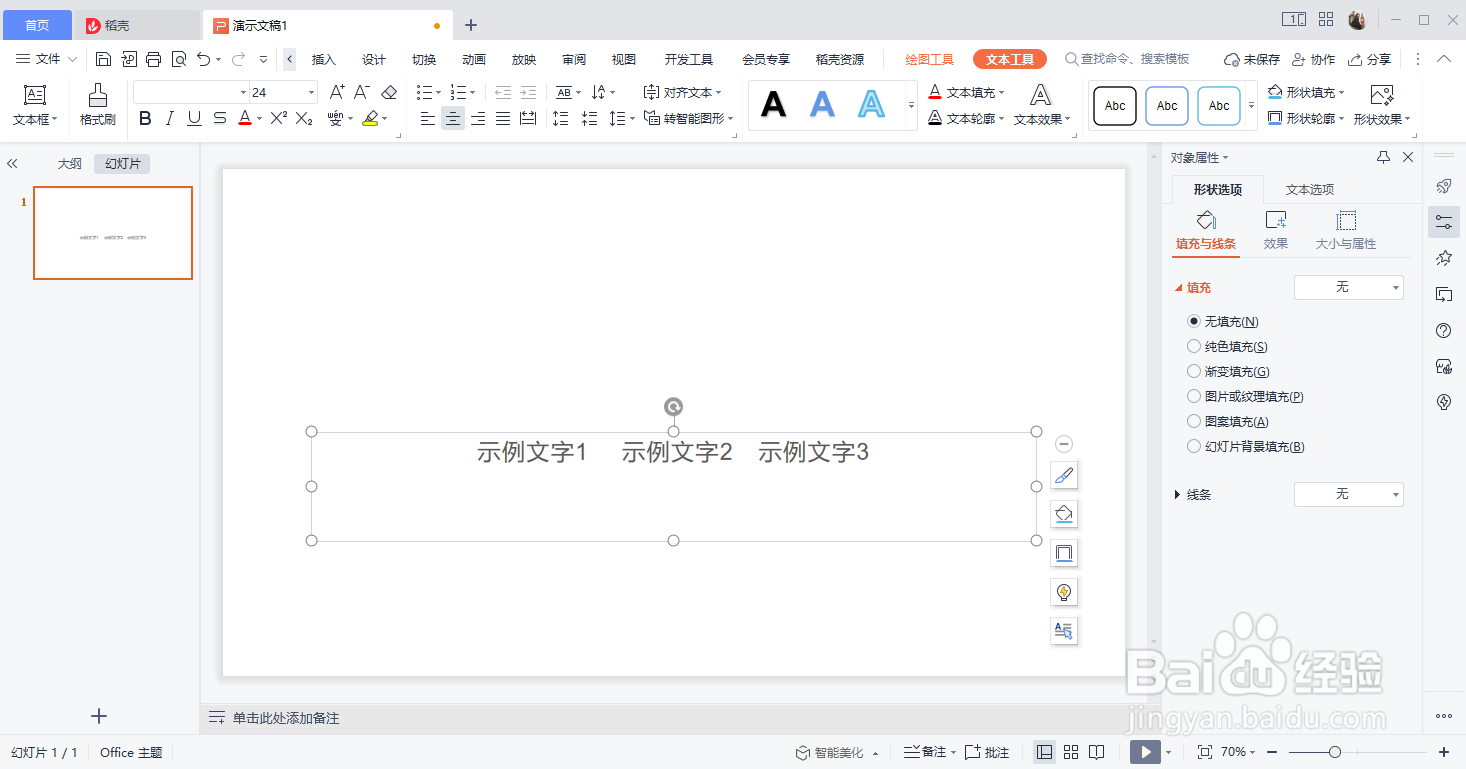Switch to the 插入 ribbon tab
Image resolution: width=1466 pixels, height=769 pixels.
pyautogui.click(x=323, y=59)
